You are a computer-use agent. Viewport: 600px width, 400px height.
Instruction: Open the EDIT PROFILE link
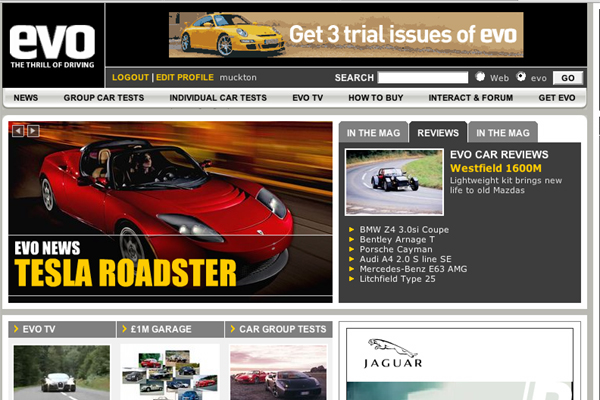pos(185,77)
